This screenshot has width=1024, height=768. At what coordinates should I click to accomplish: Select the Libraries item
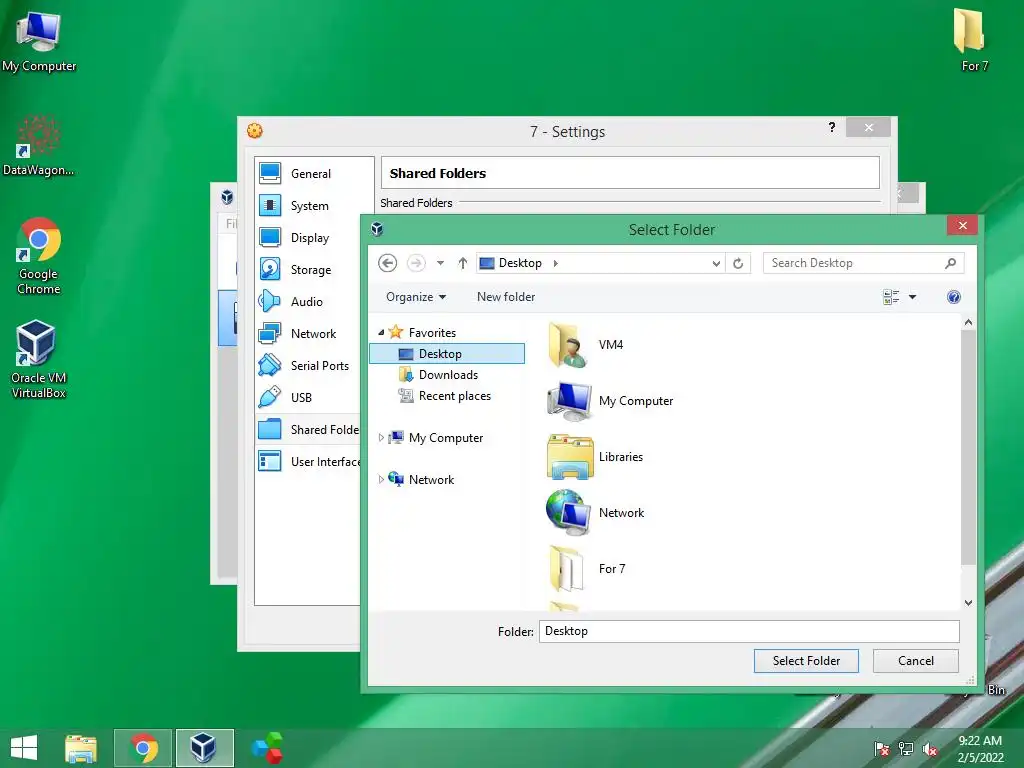click(x=596, y=457)
